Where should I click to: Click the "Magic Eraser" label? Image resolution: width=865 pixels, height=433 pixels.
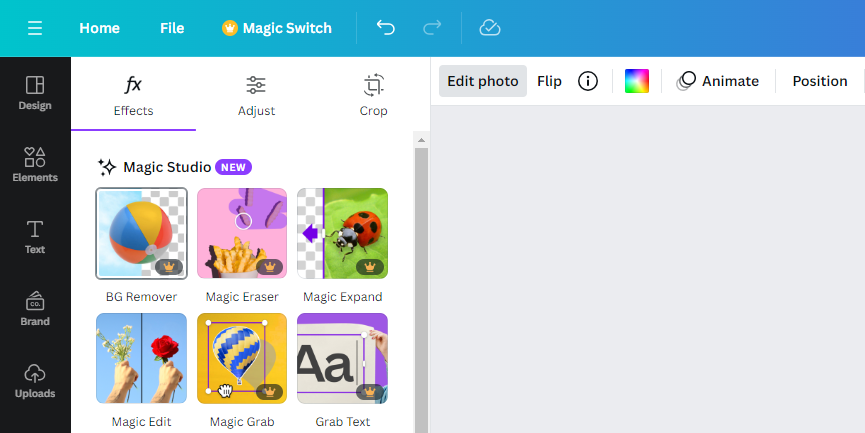pos(242,297)
